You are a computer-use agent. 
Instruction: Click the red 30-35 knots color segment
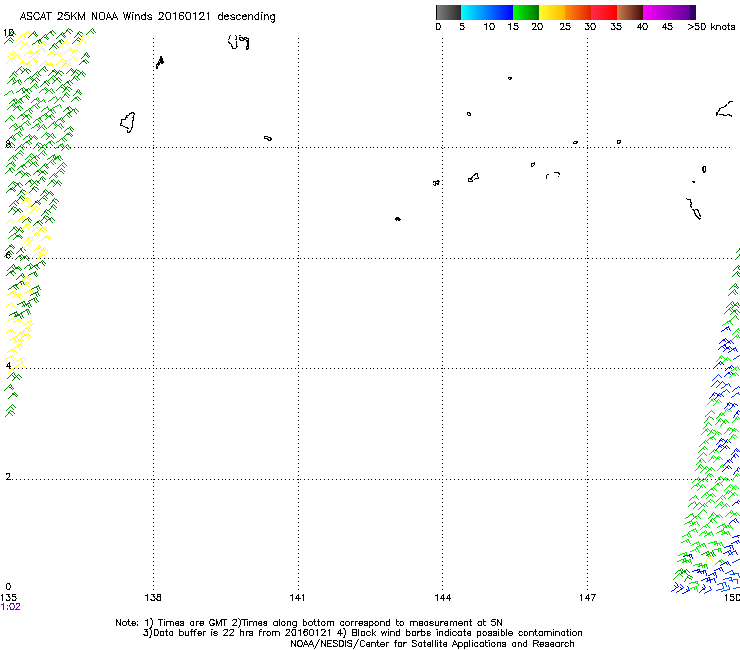coord(604,12)
